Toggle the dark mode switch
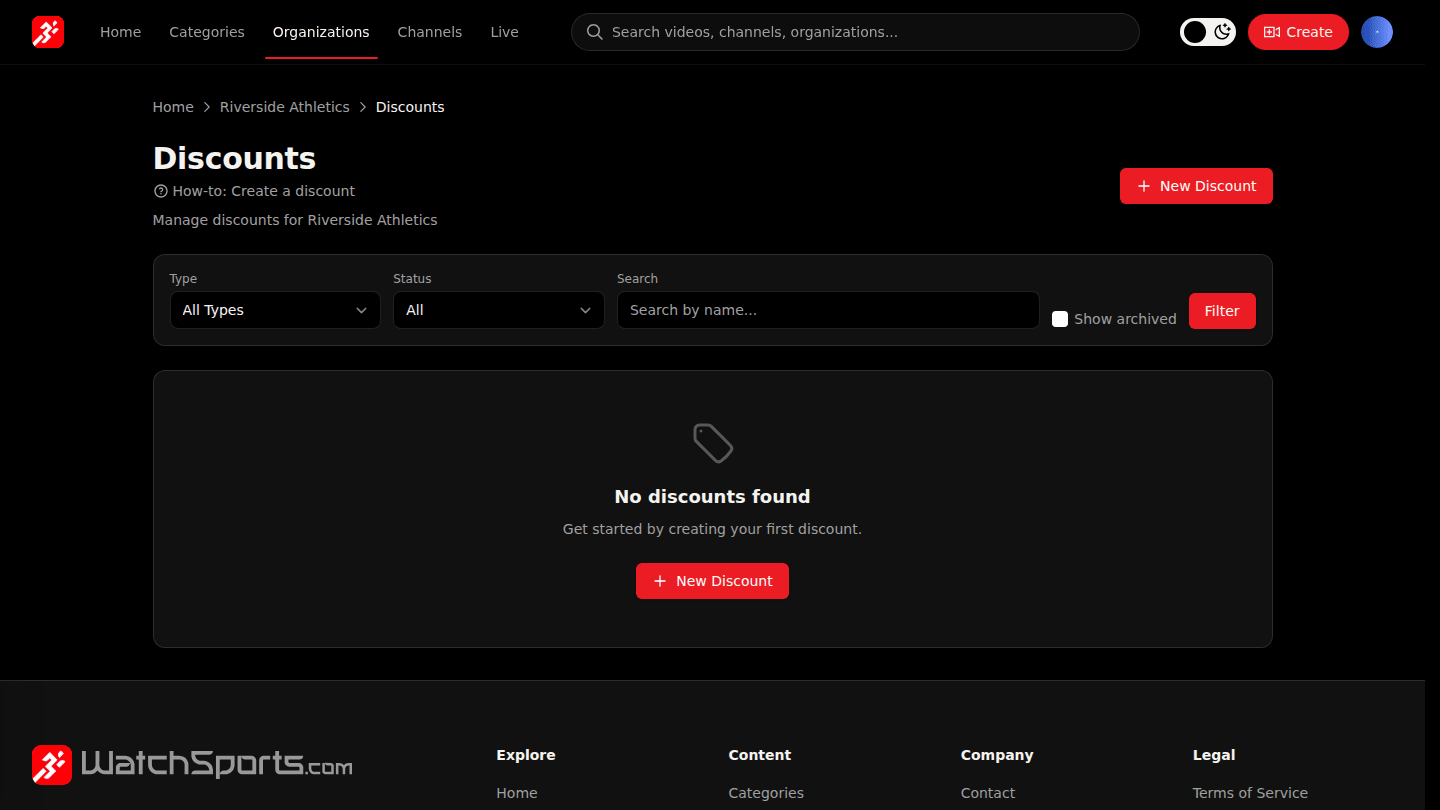Viewport: 1440px width, 810px height. pos(1208,32)
